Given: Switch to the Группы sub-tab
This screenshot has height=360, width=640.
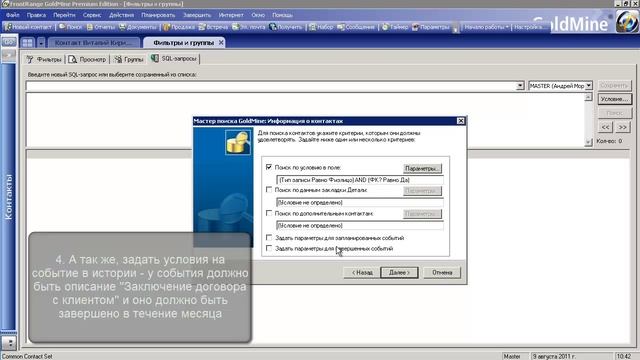Looking at the screenshot, I should (129, 59).
